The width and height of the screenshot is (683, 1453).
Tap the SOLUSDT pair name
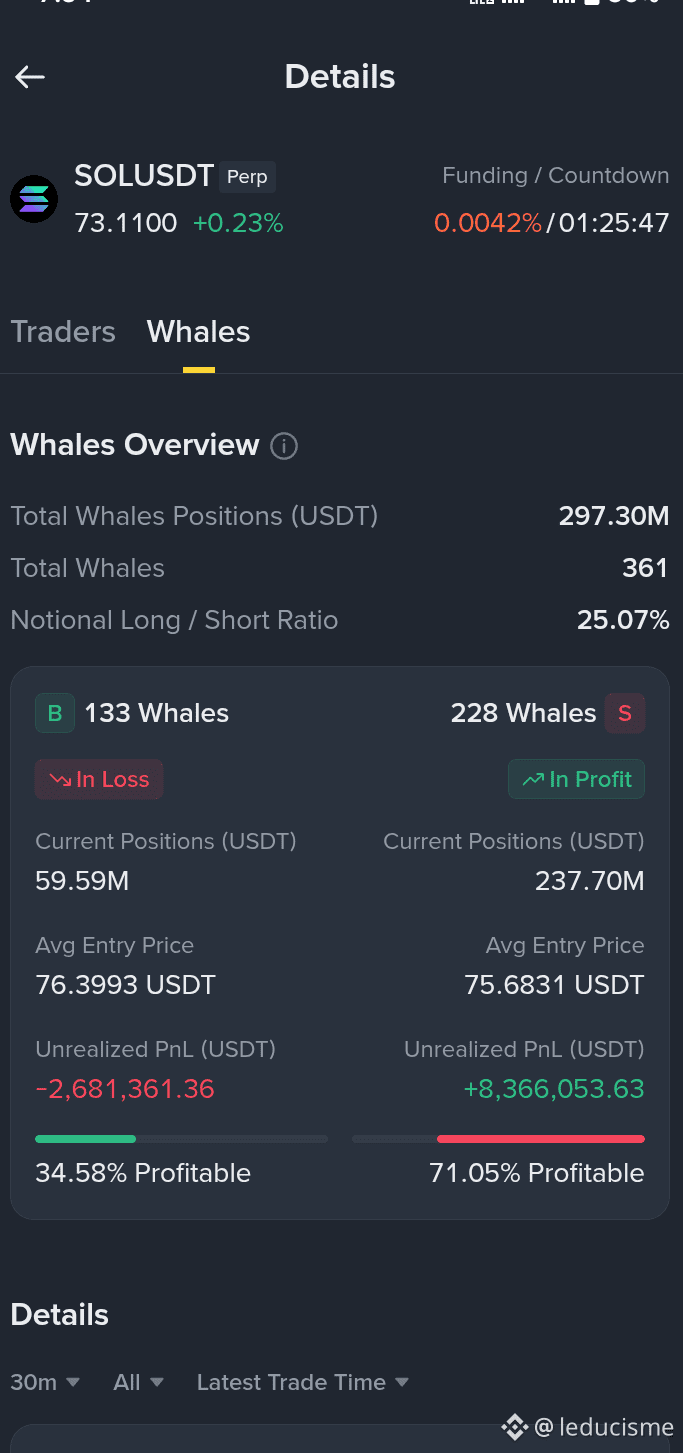(144, 176)
